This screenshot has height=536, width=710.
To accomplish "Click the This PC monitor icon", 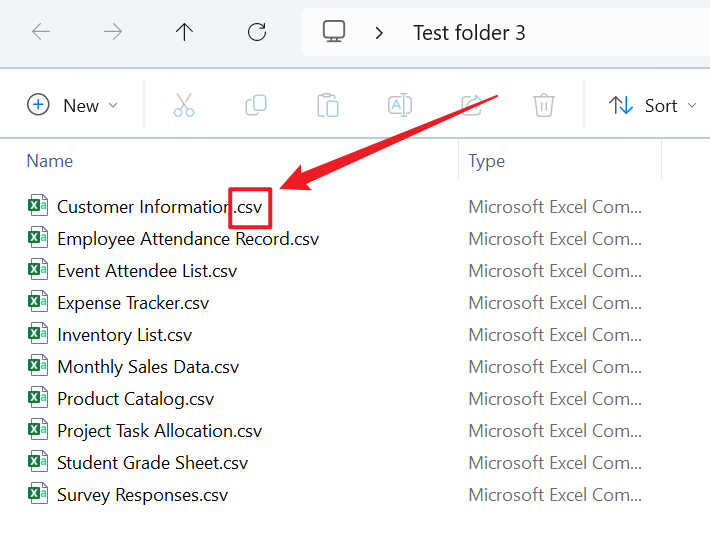I will pos(334,32).
